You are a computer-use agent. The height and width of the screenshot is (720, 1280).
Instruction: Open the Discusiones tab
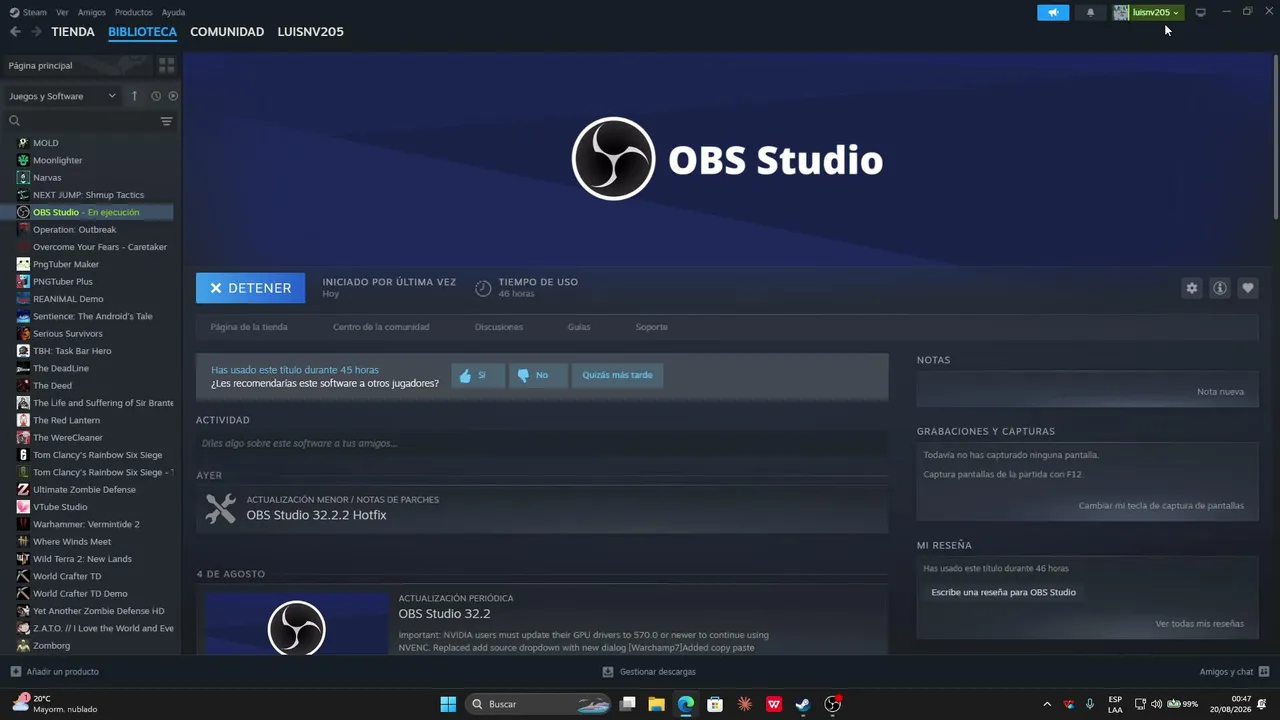pos(499,327)
